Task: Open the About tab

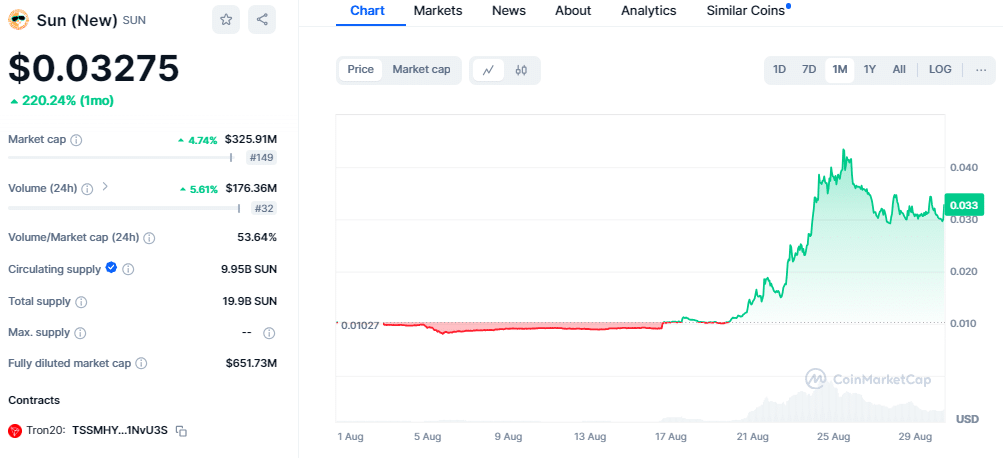Action: click(x=573, y=11)
